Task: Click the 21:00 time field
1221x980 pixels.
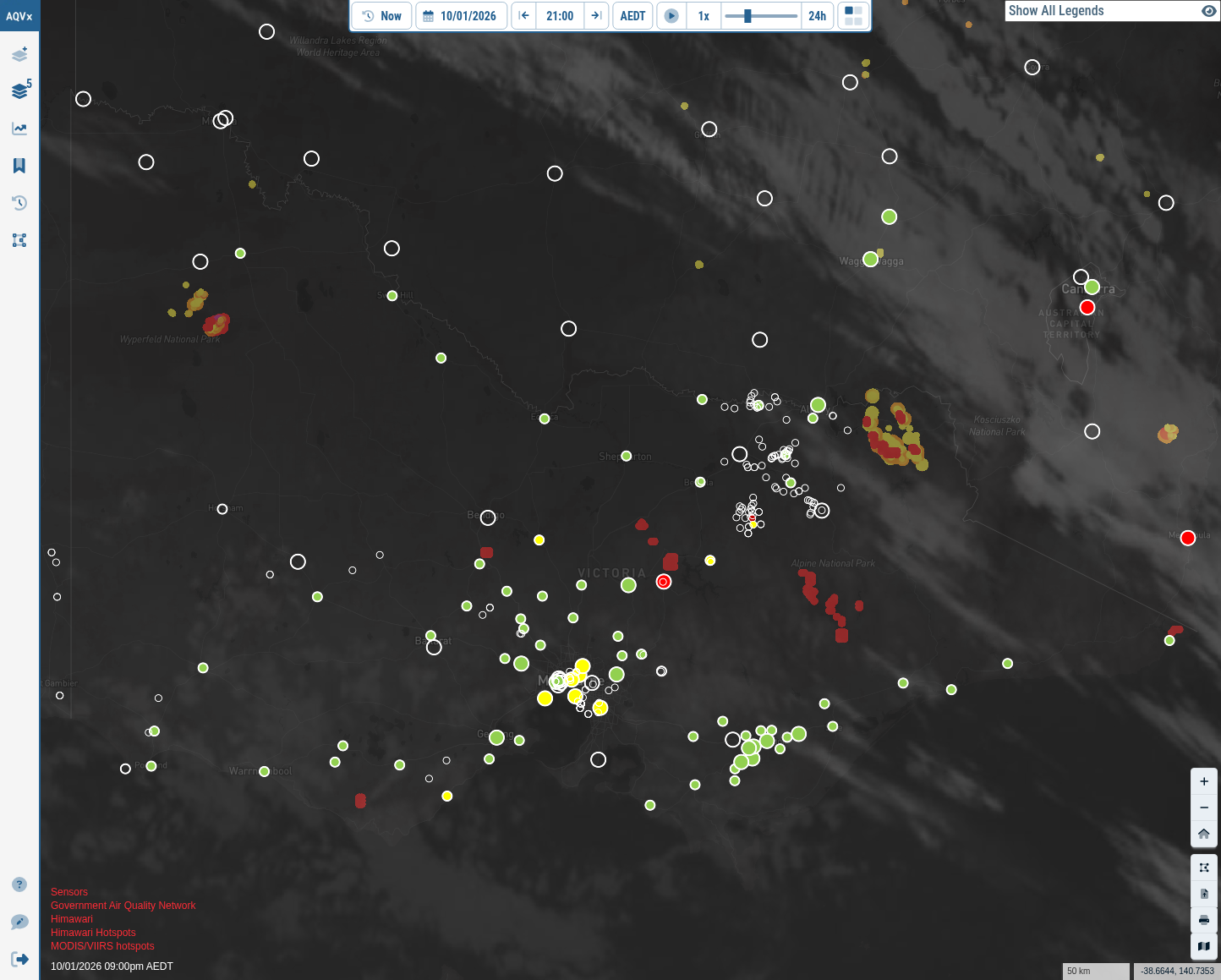Action: click(560, 16)
